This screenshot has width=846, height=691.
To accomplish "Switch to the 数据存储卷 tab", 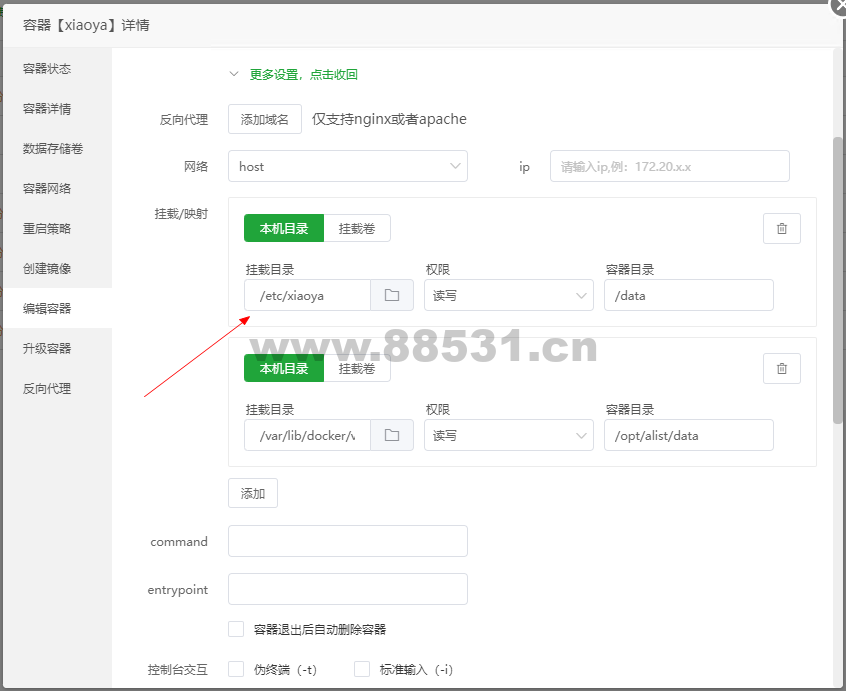I will click(x=58, y=148).
